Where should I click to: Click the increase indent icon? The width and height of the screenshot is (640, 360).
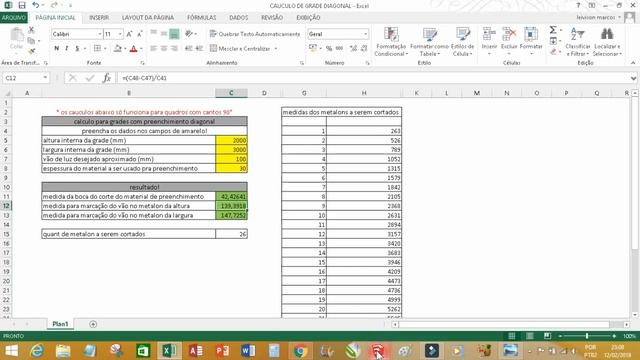tap(199, 49)
